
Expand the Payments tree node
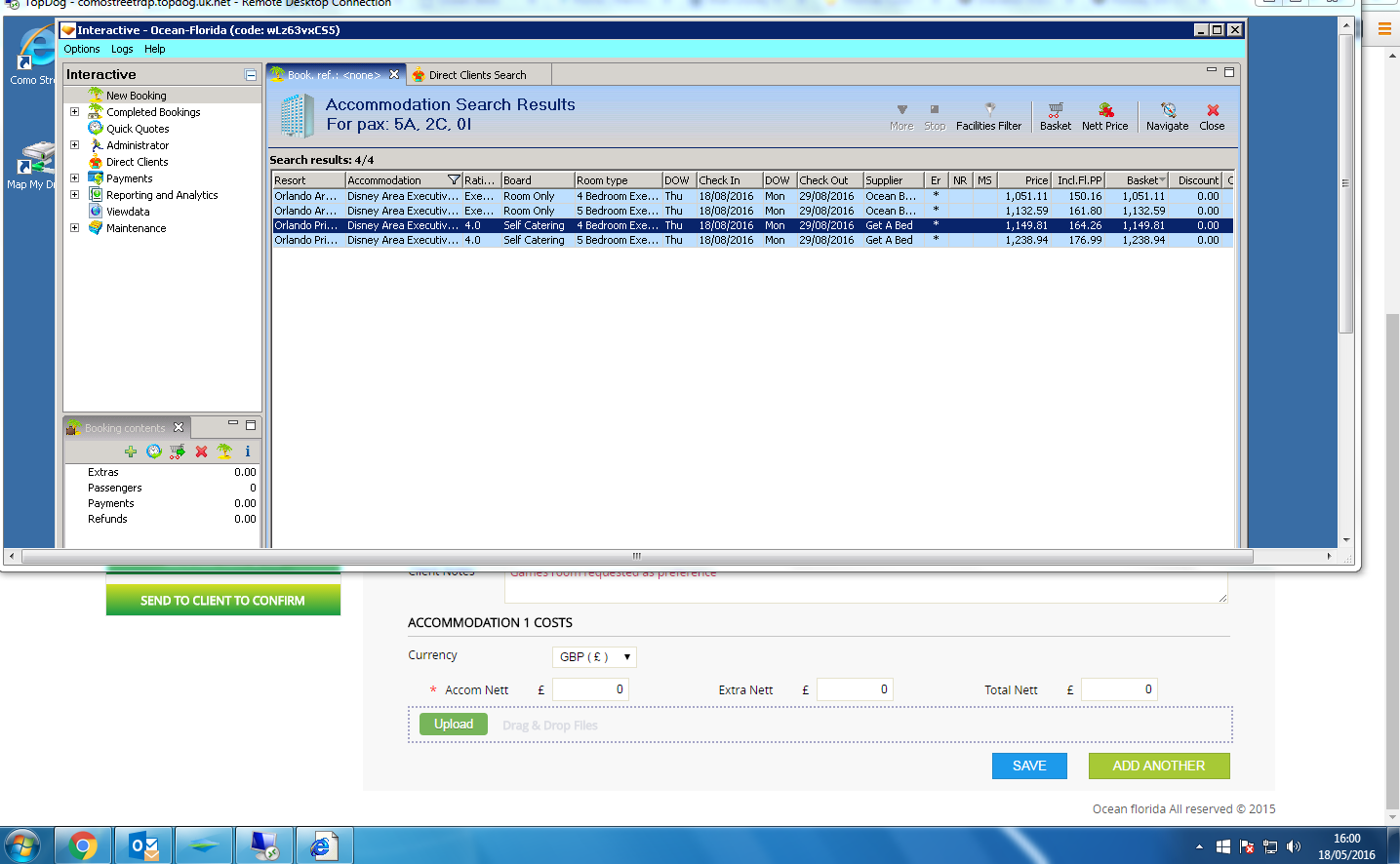point(74,178)
